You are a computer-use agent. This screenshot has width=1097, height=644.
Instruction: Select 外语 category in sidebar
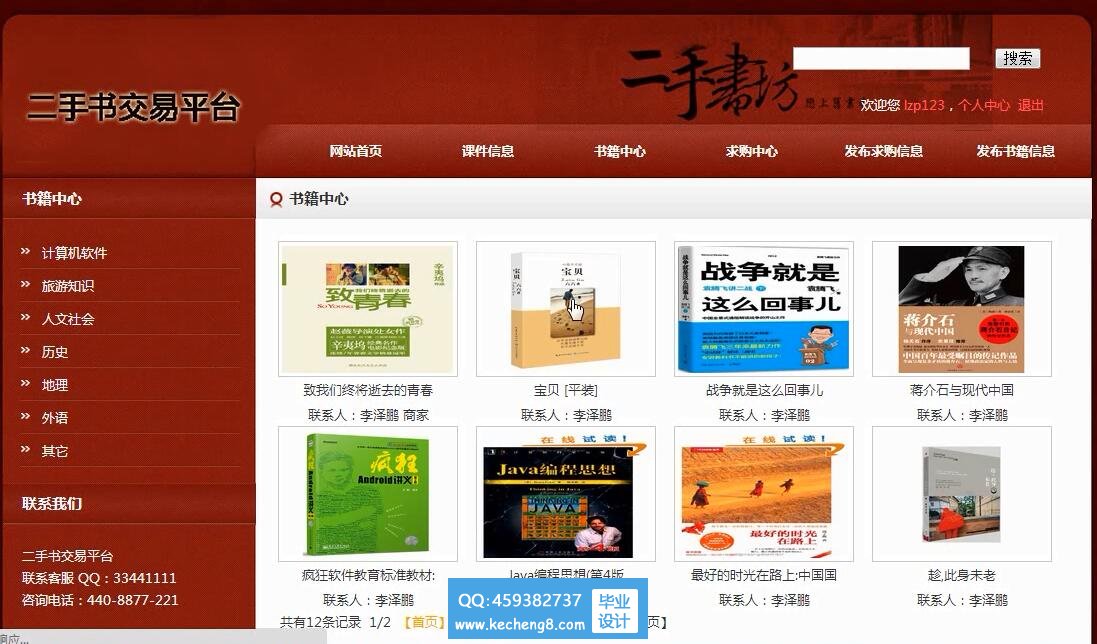pyautogui.click(x=55, y=417)
